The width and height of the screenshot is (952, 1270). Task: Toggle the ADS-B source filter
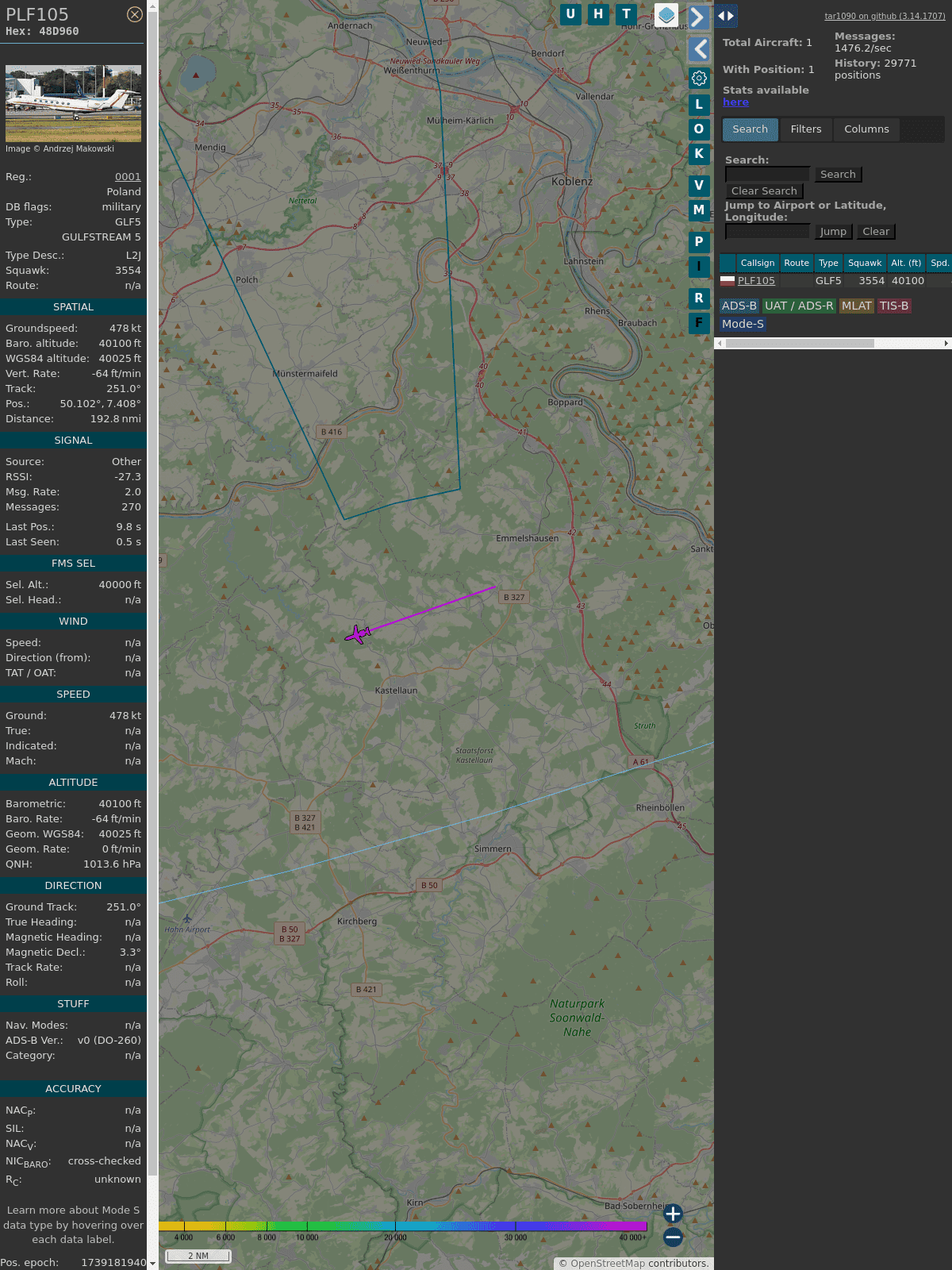point(739,306)
